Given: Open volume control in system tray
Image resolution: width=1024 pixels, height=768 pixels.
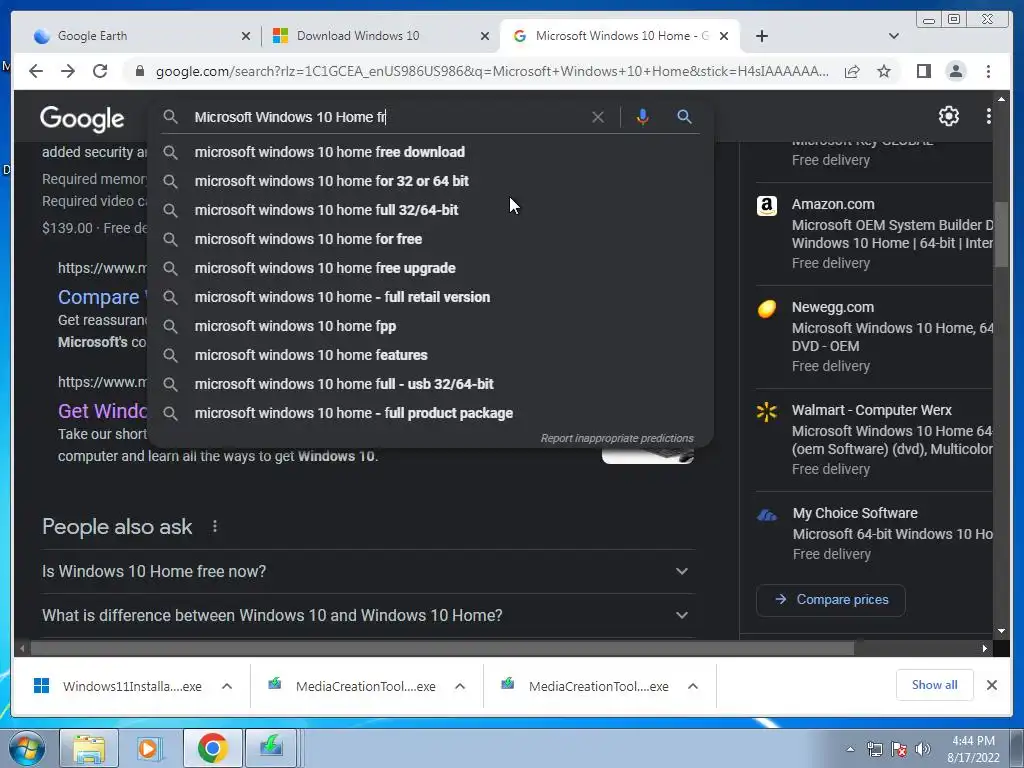Looking at the screenshot, I should click(x=923, y=749).
